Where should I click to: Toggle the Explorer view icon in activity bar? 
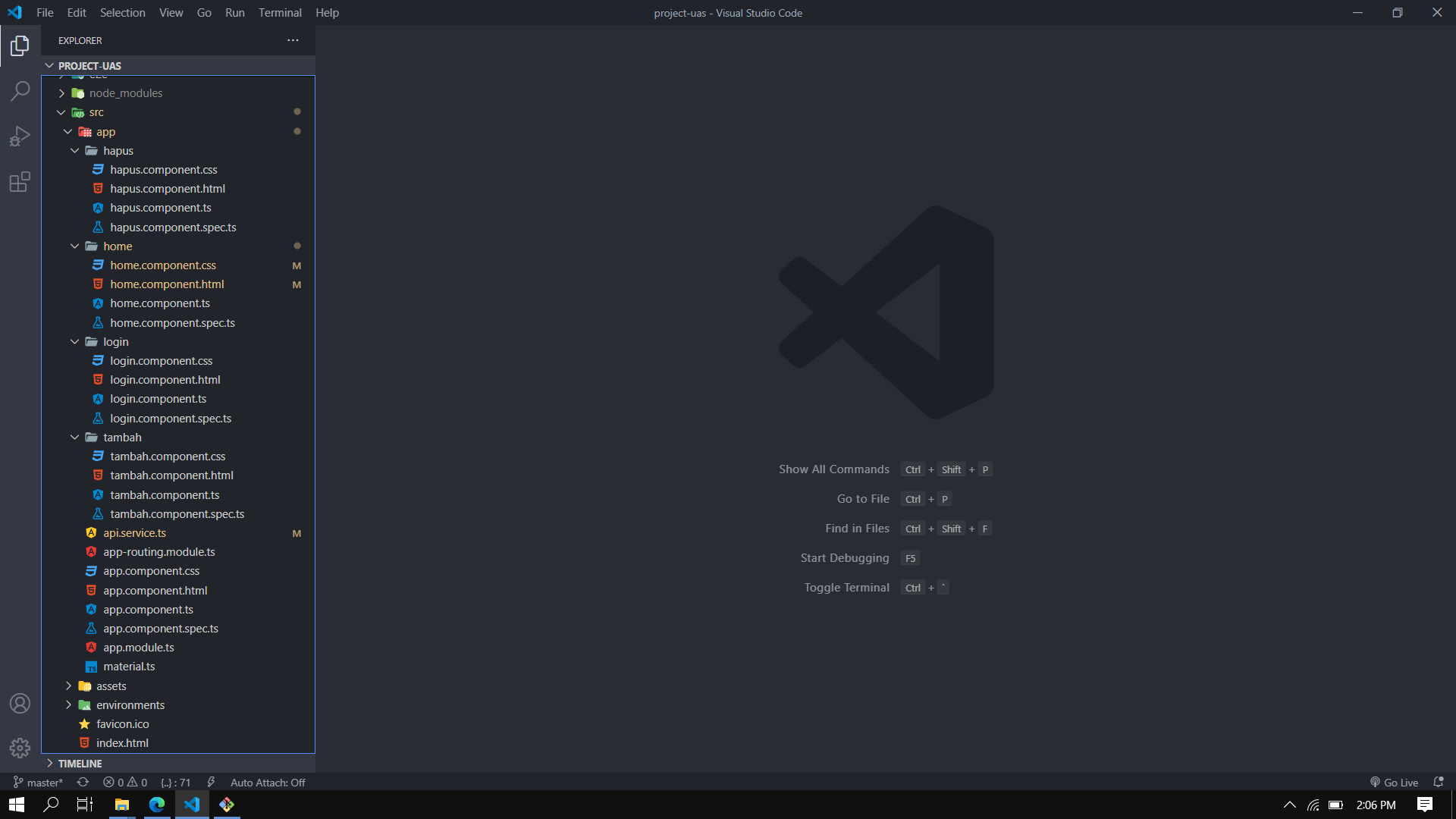click(x=20, y=46)
